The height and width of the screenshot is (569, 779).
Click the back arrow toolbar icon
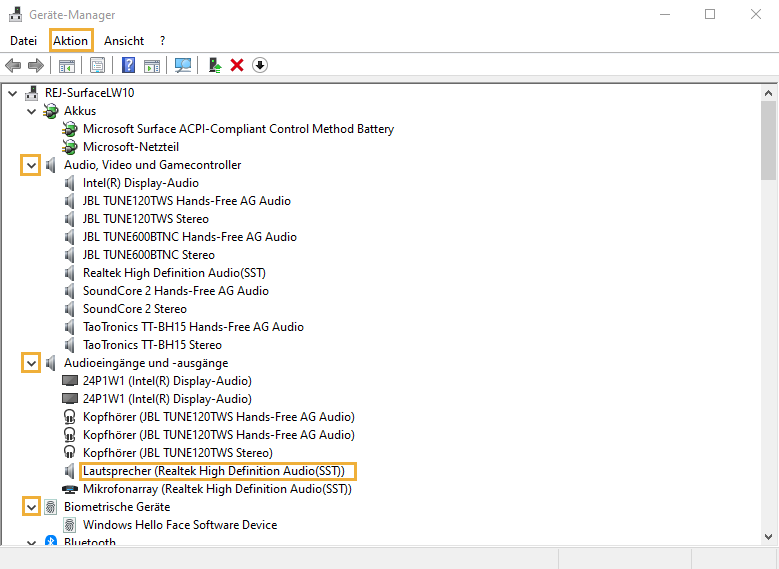(x=13, y=66)
